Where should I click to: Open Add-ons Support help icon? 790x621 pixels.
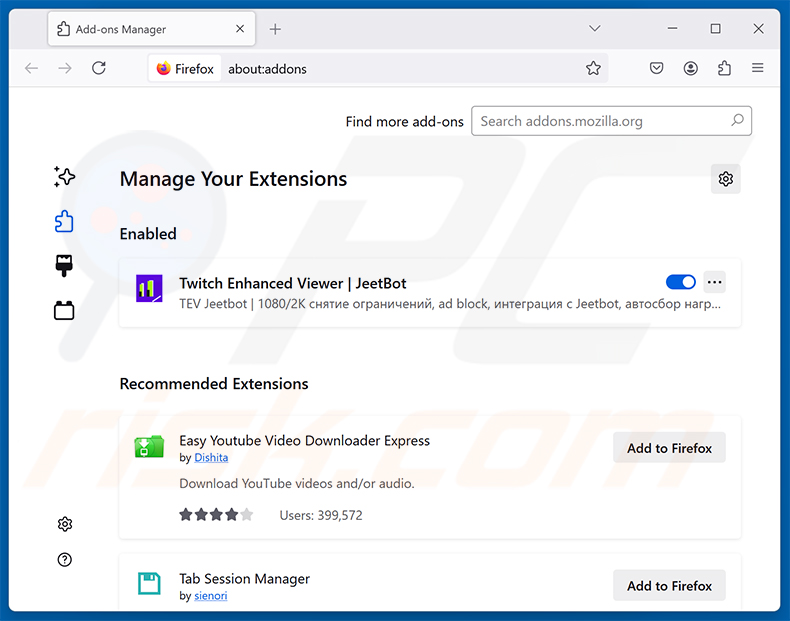(x=64, y=560)
